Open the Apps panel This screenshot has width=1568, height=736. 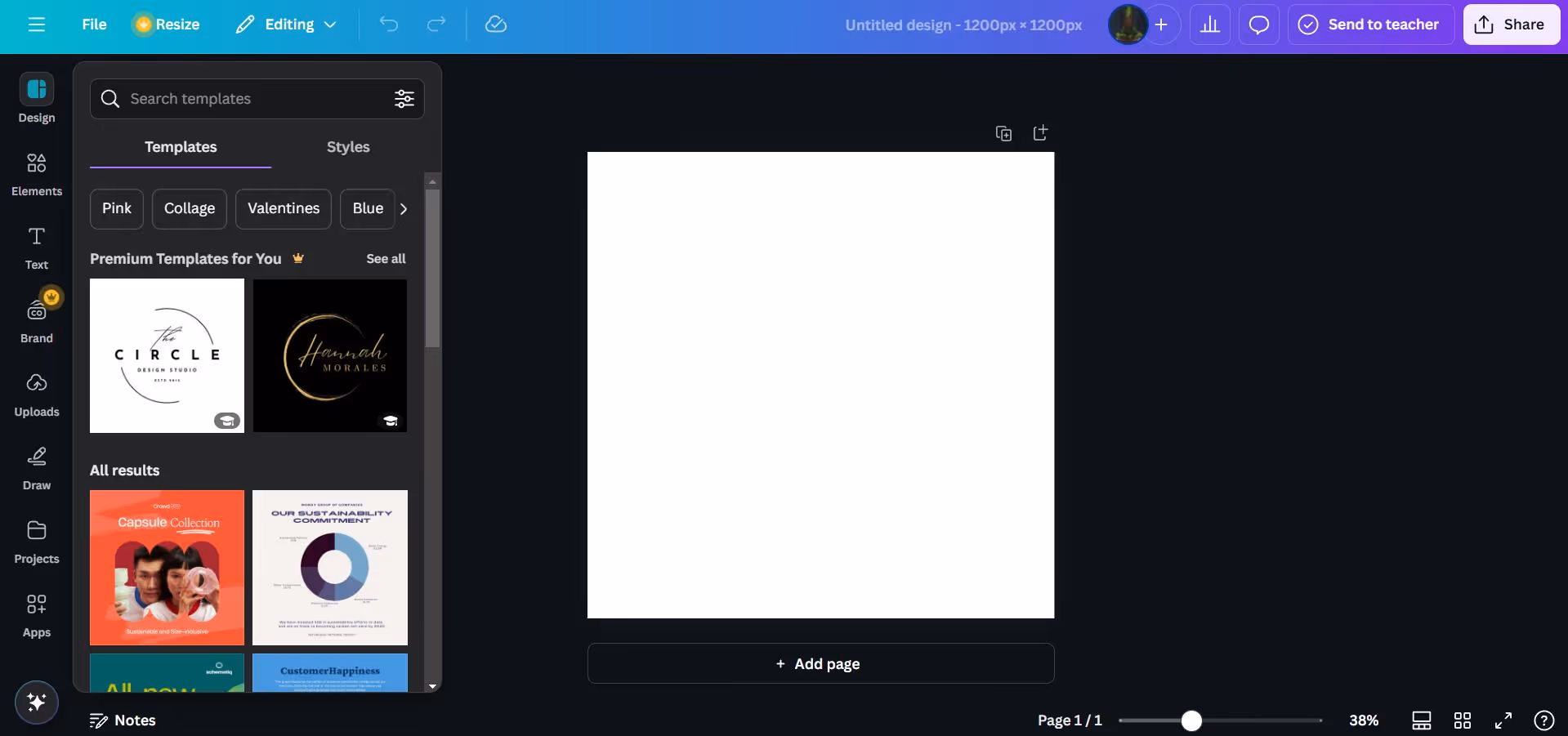coord(36,614)
